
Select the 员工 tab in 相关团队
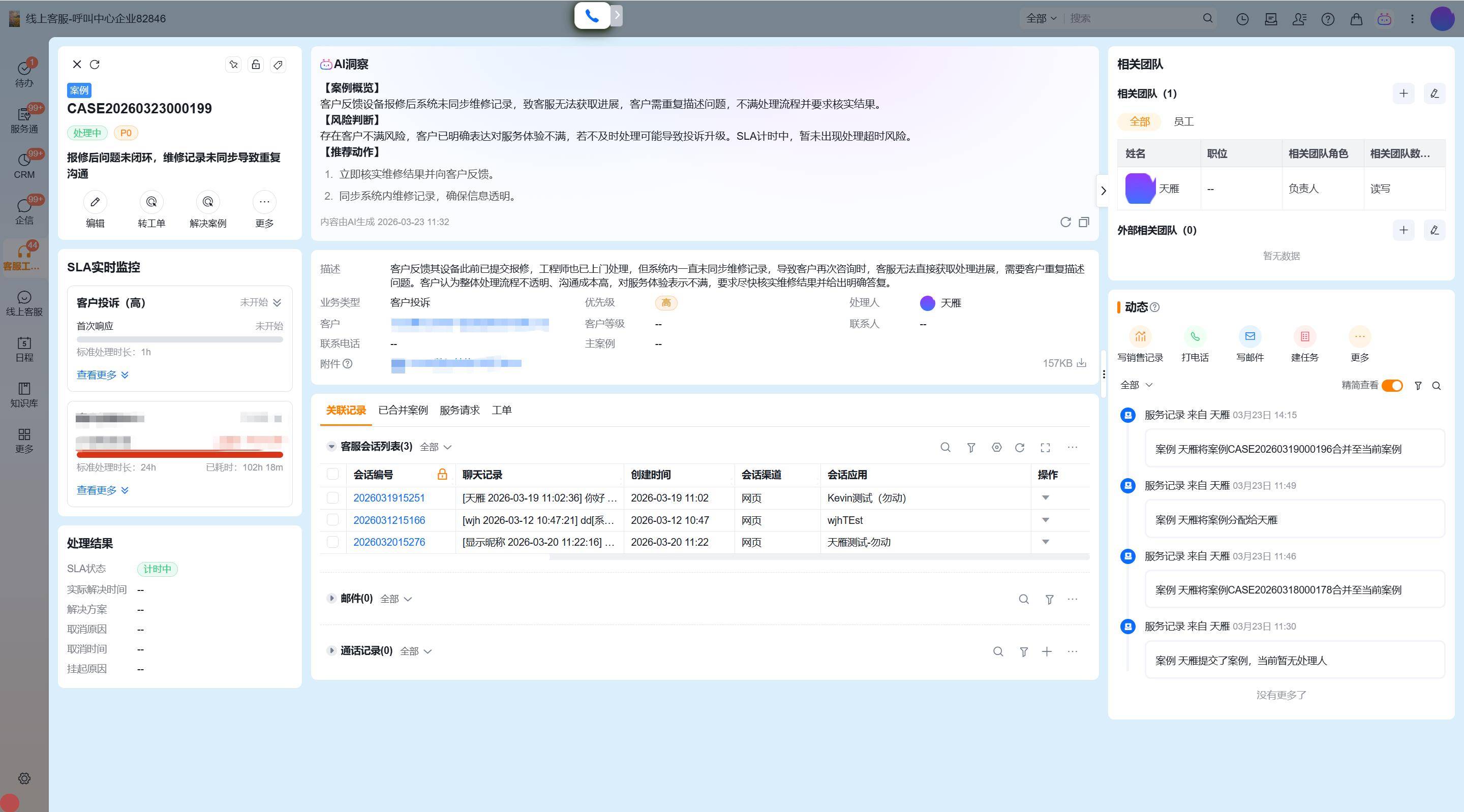(x=1183, y=121)
